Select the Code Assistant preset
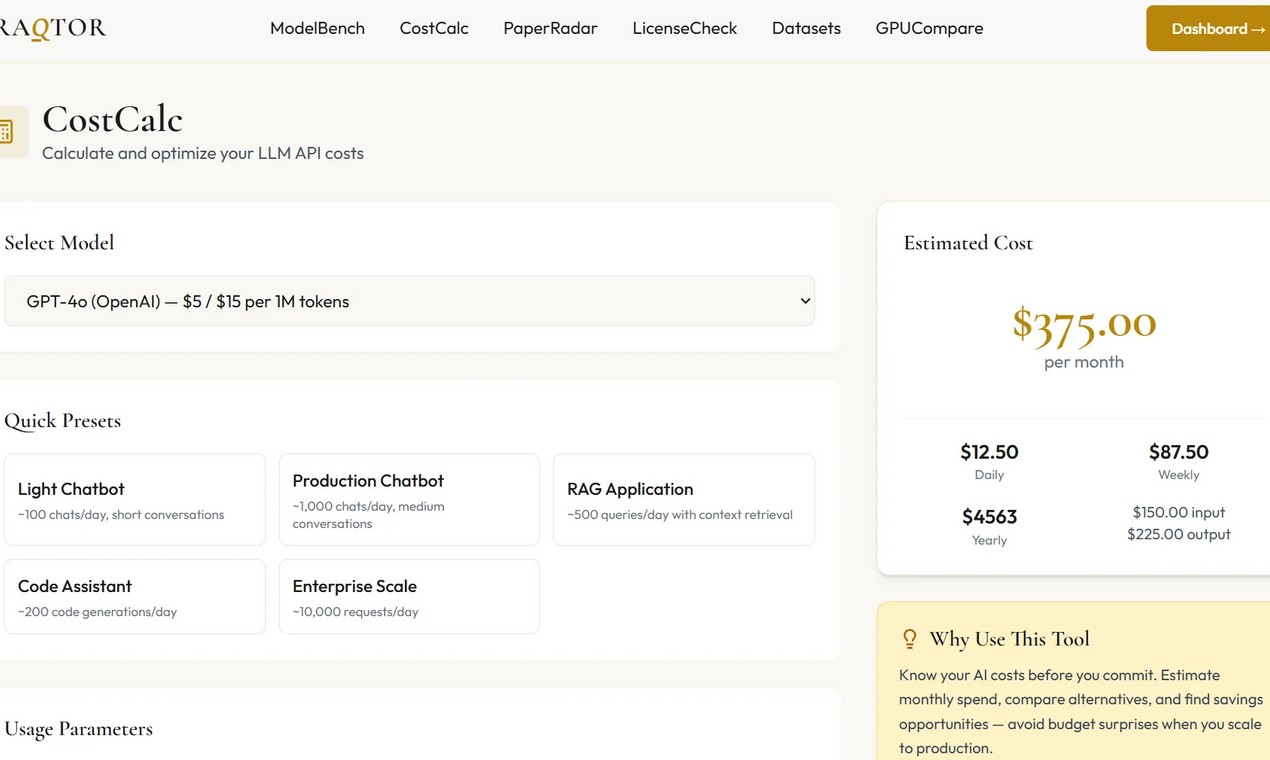 (x=134, y=596)
